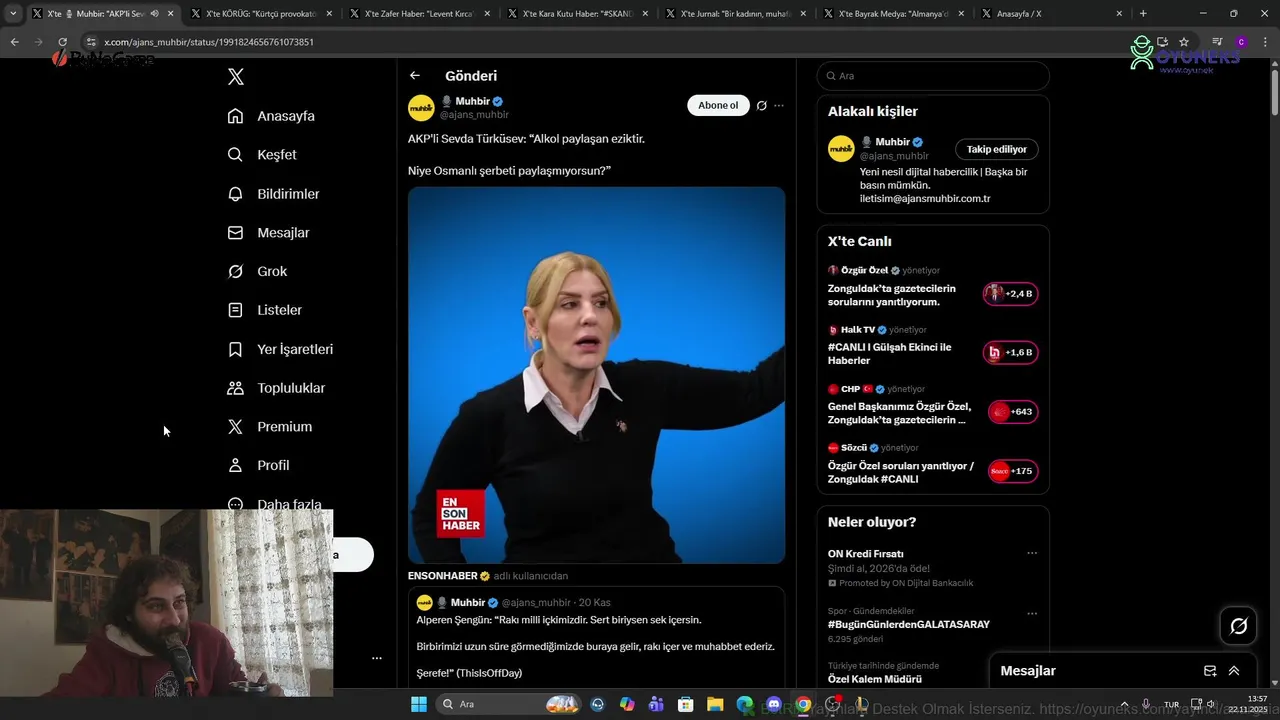Image resolution: width=1280 pixels, height=720 pixels.
Task: Click the Takip ediliyor button
Action: click(997, 149)
